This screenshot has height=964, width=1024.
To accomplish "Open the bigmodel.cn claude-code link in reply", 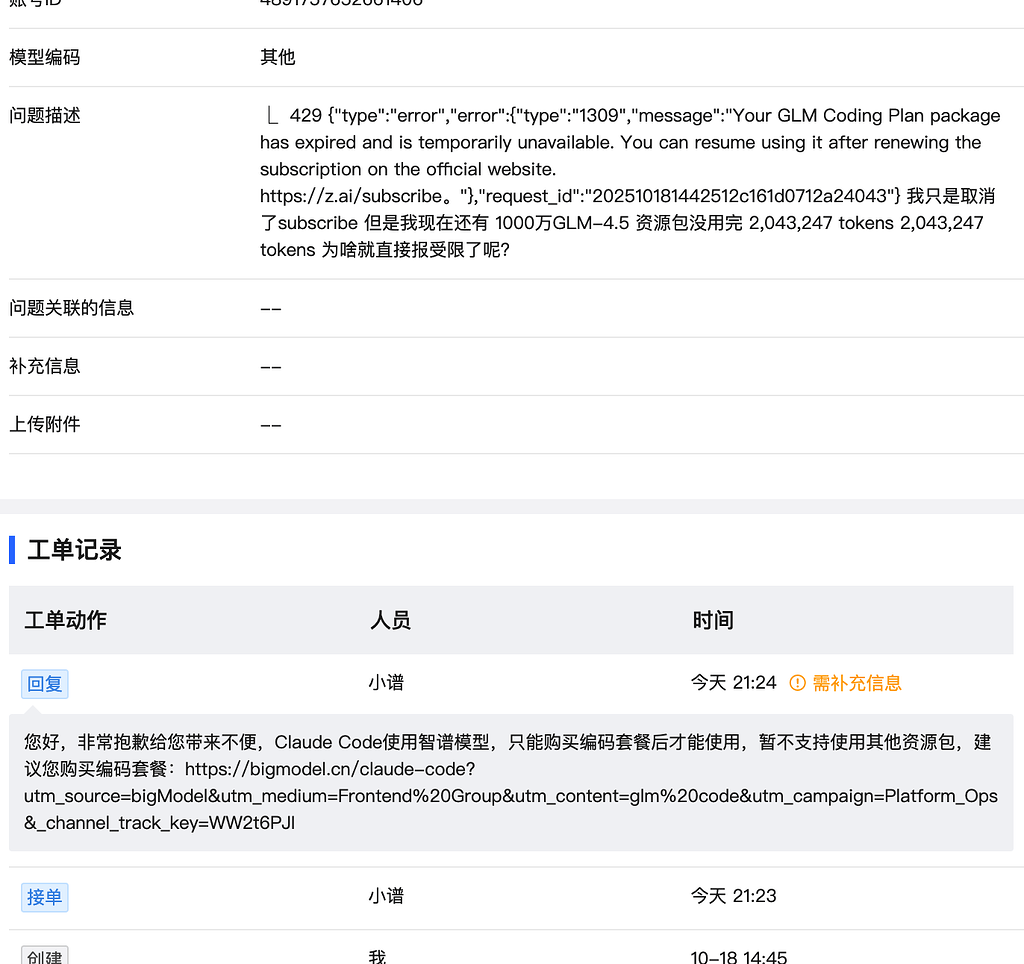I will pos(511,796).
